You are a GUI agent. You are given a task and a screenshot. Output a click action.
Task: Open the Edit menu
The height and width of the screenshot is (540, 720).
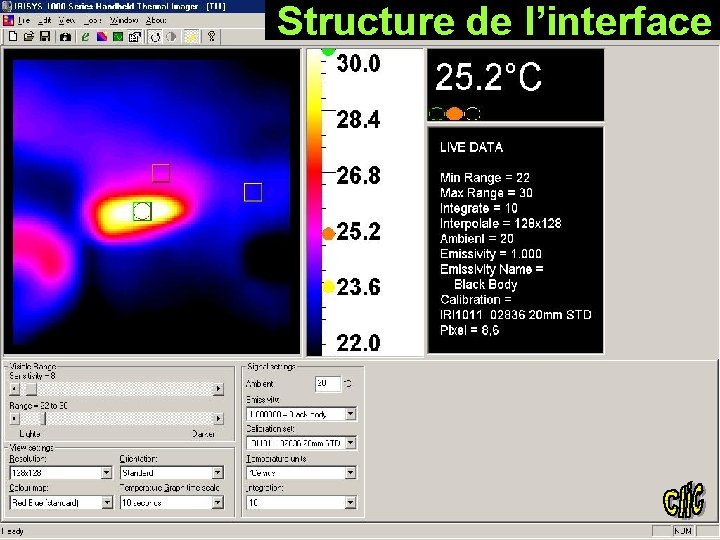tap(45, 21)
